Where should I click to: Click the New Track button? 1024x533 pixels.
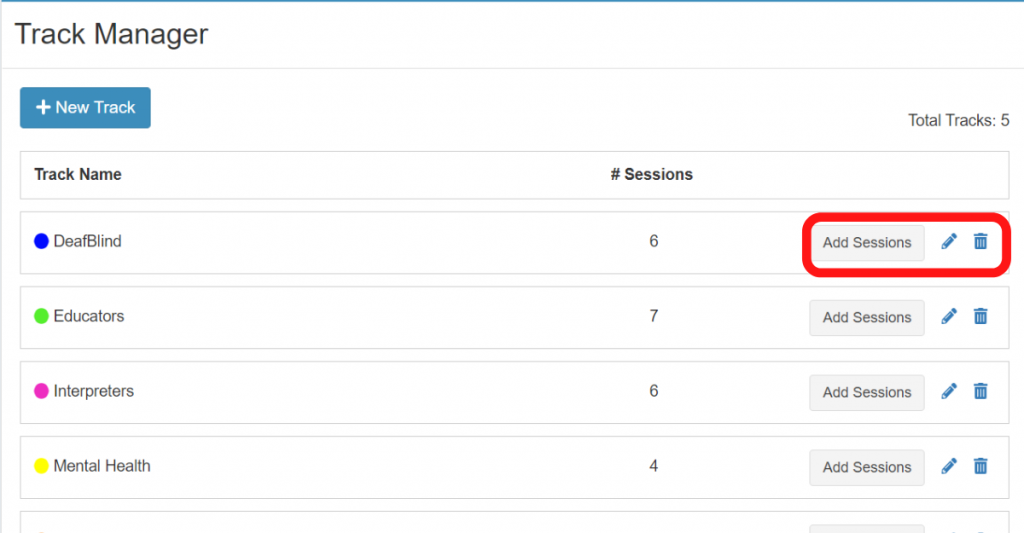(x=85, y=108)
